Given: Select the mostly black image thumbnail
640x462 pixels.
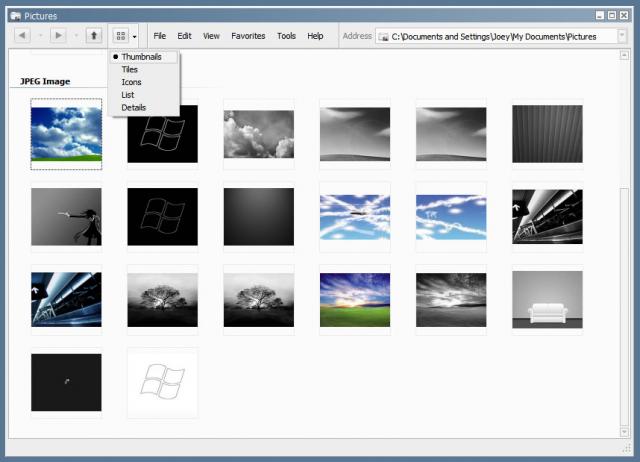Looking at the screenshot, I should pos(66,382).
